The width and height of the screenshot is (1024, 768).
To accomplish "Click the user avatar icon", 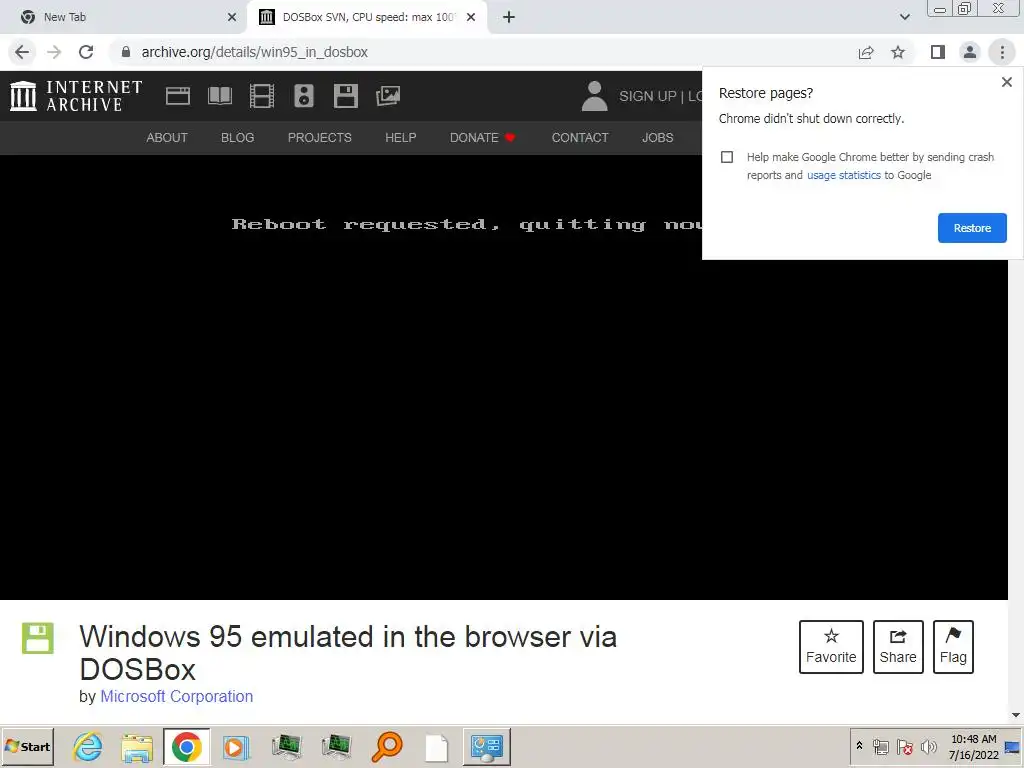I will [x=594, y=96].
